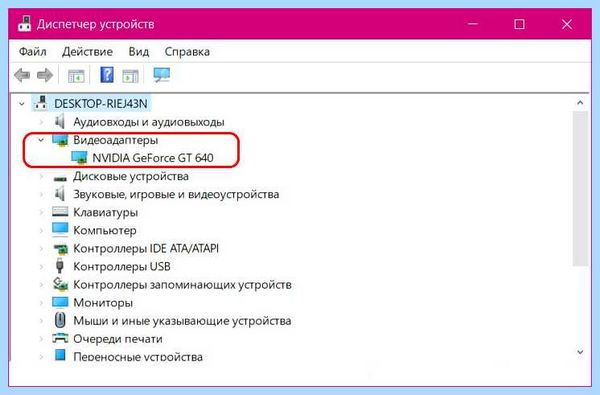Select the NVIDIA GeForce GT 640 device
The width and height of the screenshot is (600, 395).
[153, 158]
